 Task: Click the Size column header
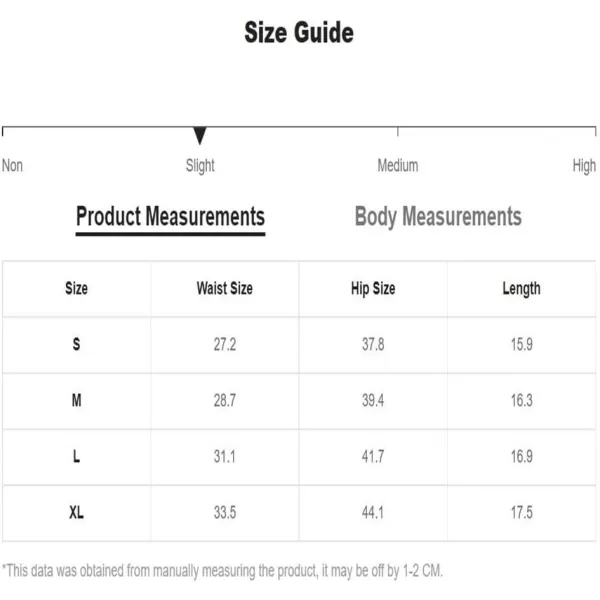pos(76,288)
